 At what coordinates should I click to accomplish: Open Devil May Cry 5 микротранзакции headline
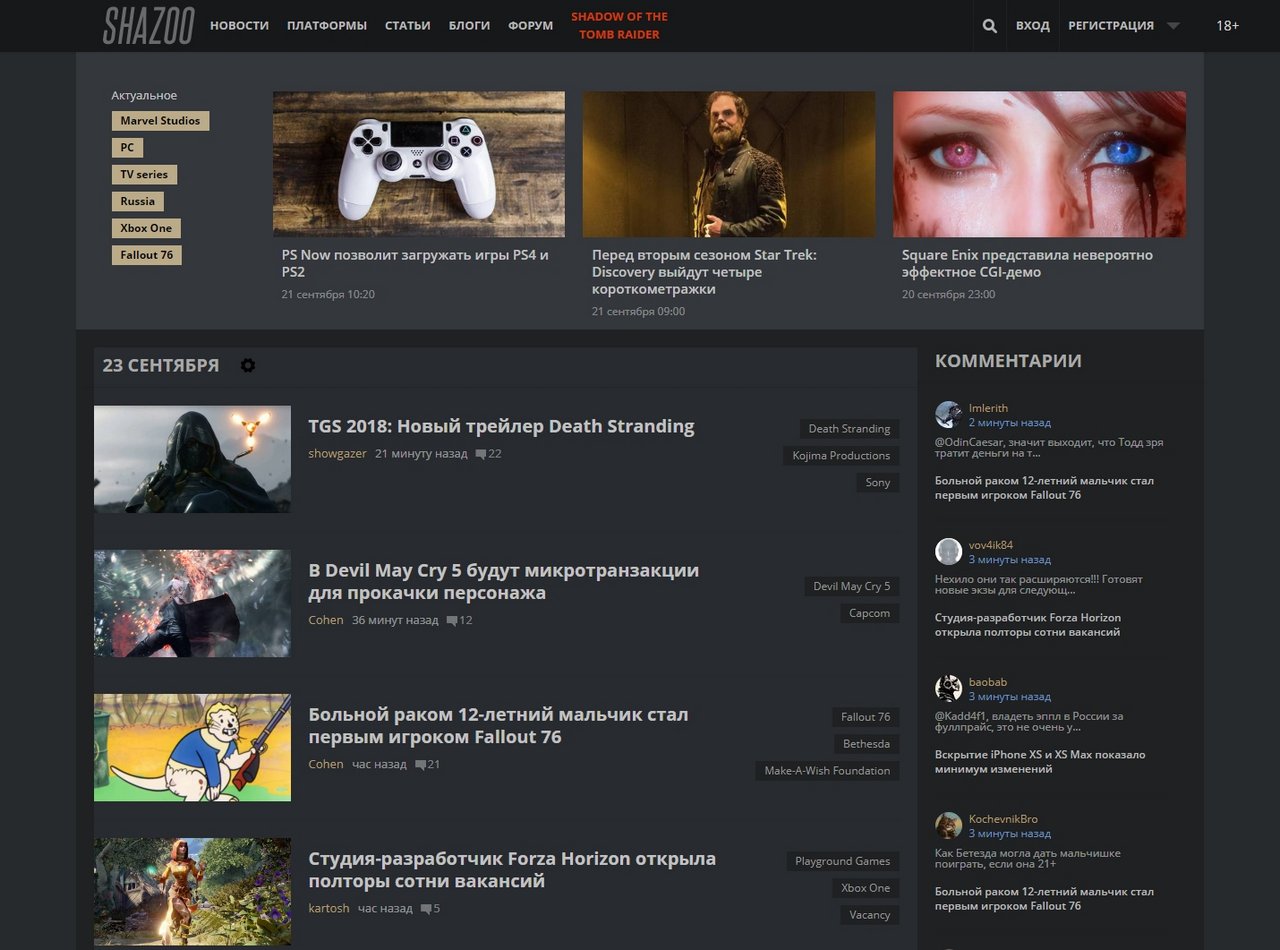coord(504,581)
